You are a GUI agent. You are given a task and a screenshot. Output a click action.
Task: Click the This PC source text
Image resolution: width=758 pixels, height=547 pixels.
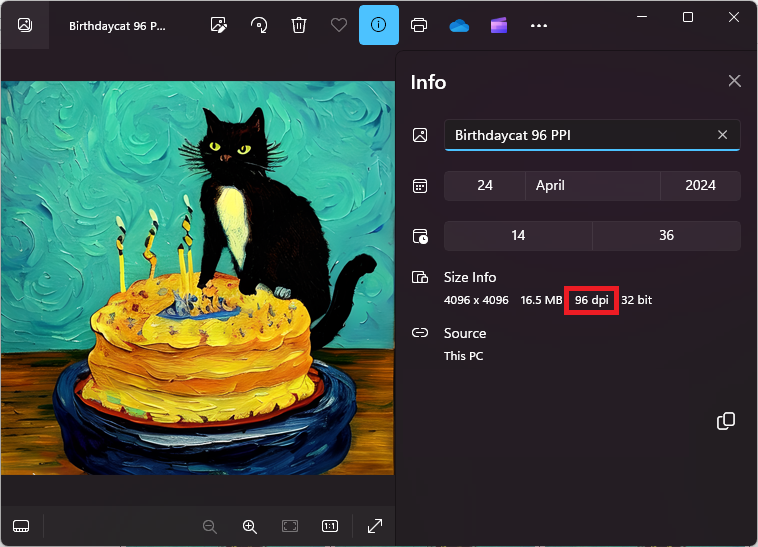(x=464, y=356)
